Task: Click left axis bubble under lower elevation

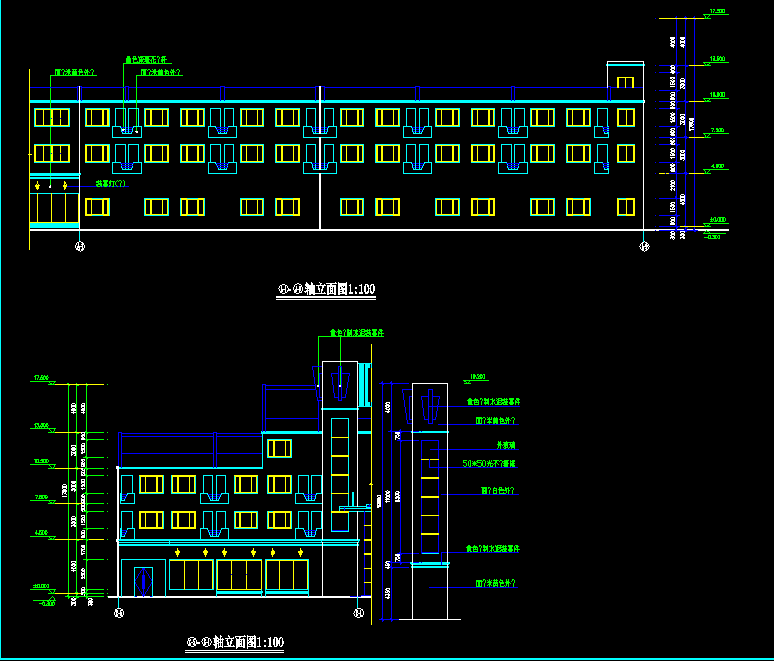Action: pyautogui.click(x=119, y=613)
